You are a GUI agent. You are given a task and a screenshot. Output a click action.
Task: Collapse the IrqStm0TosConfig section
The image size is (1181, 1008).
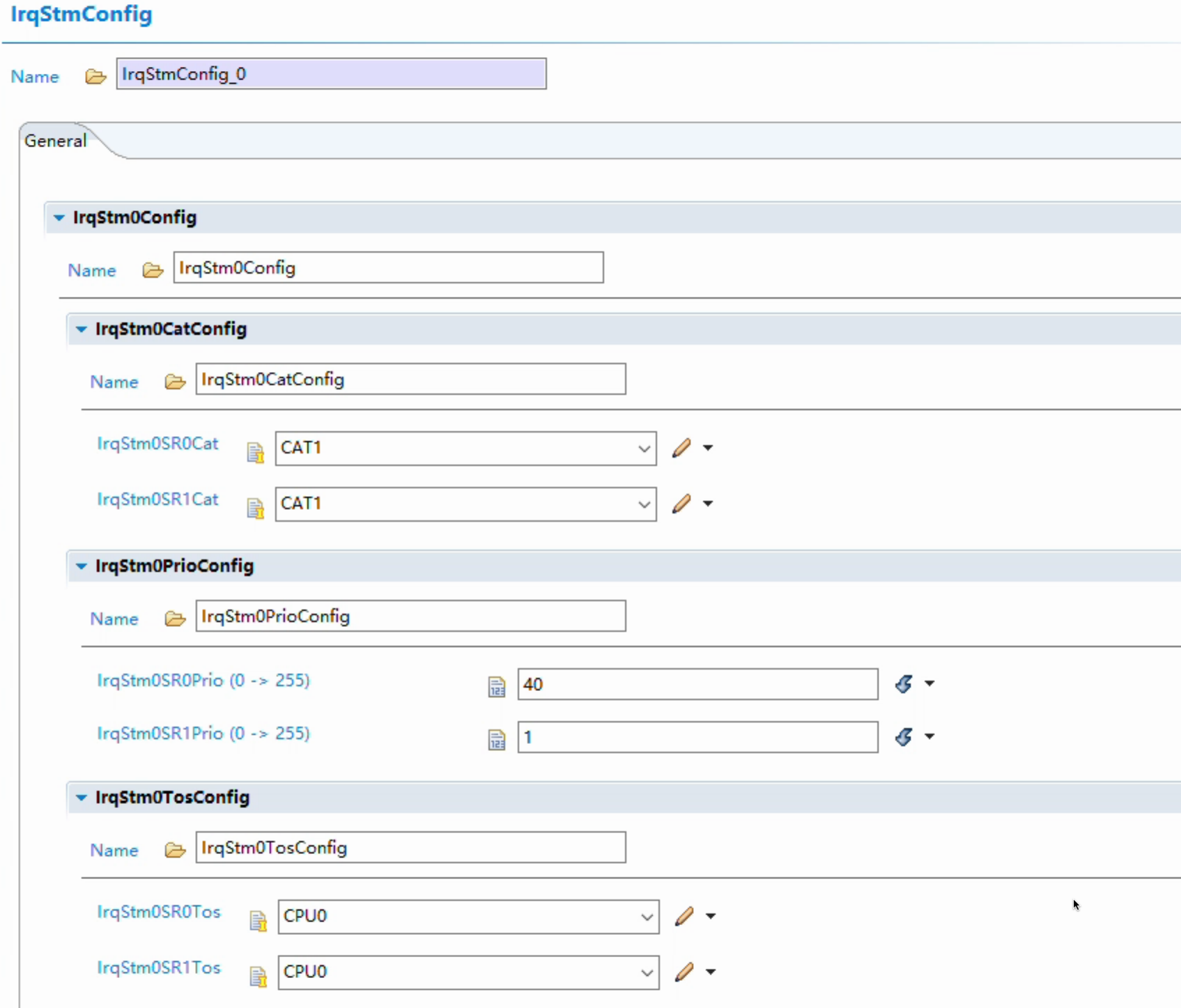[x=82, y=798]
